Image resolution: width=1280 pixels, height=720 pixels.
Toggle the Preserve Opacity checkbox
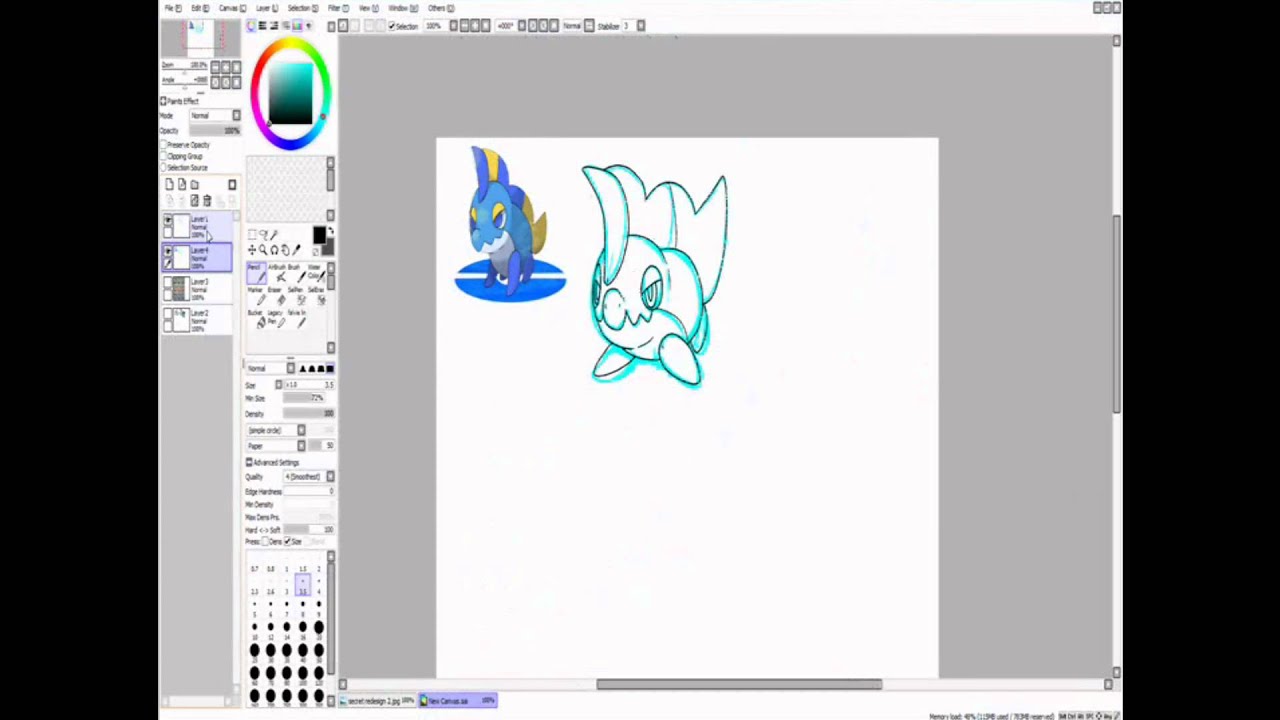point(163,145)
